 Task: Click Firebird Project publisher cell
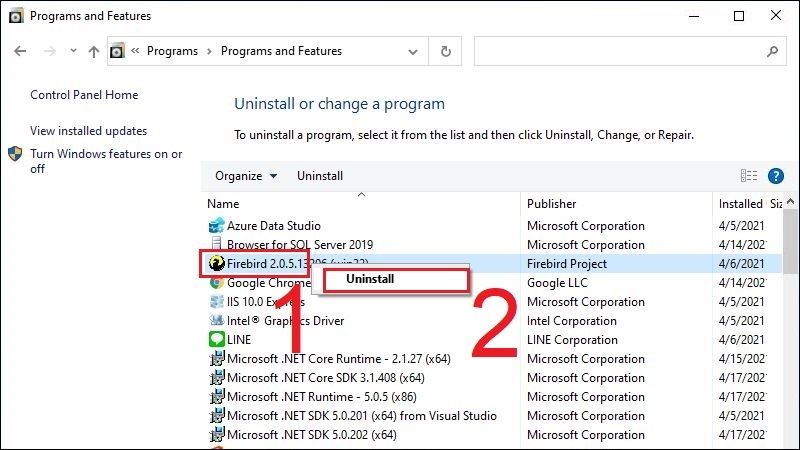pos(567,264)
